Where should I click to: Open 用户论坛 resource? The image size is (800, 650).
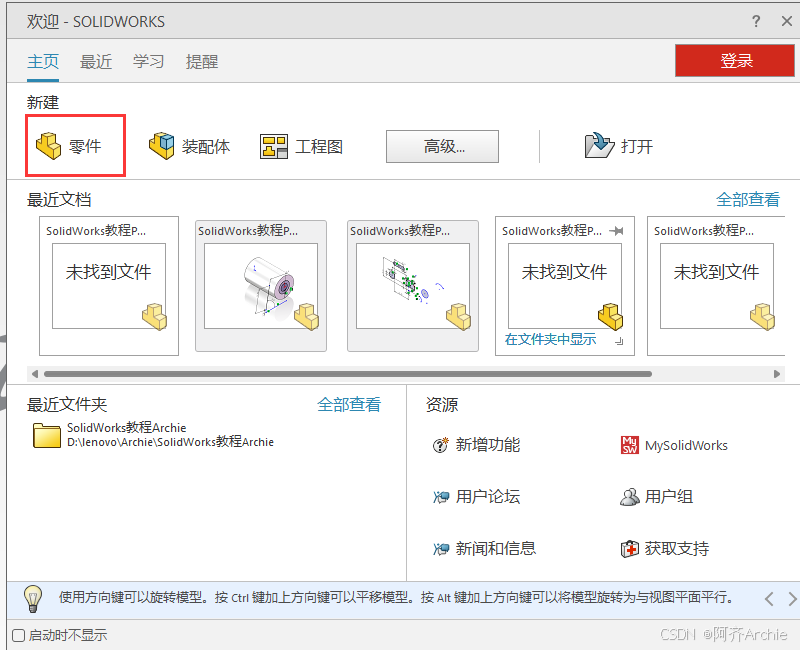(477, 496)
